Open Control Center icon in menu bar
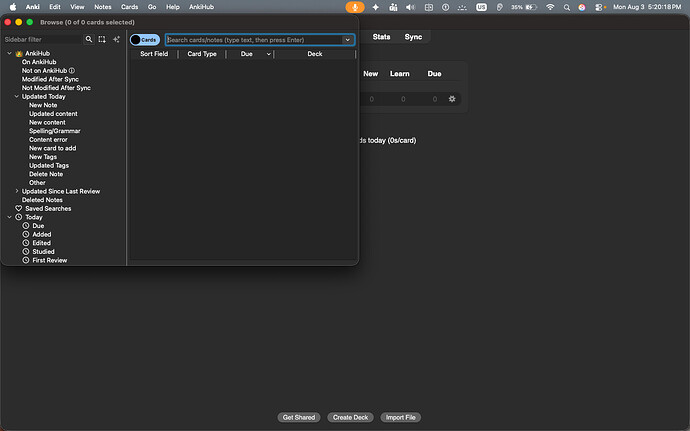 point(599,7)
